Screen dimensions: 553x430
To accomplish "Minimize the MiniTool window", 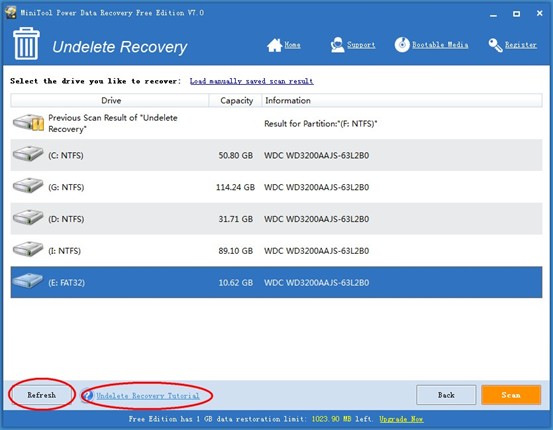I will 493,14.
